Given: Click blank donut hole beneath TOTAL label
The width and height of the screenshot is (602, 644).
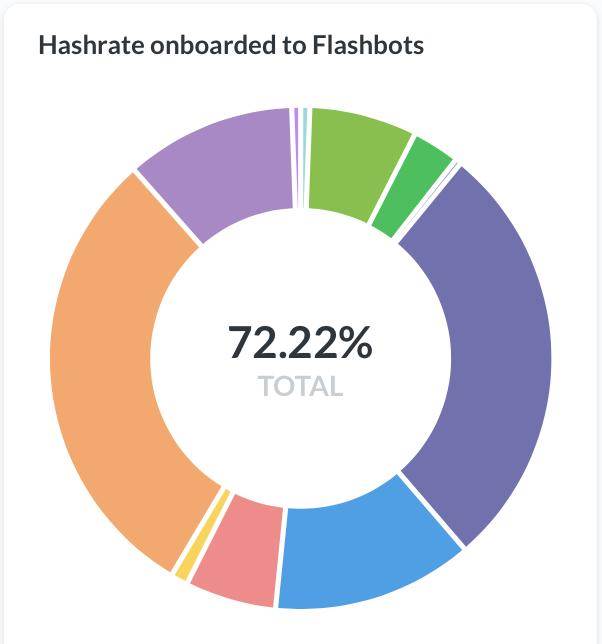Looking at the screenshot, I should coord(300,444).
